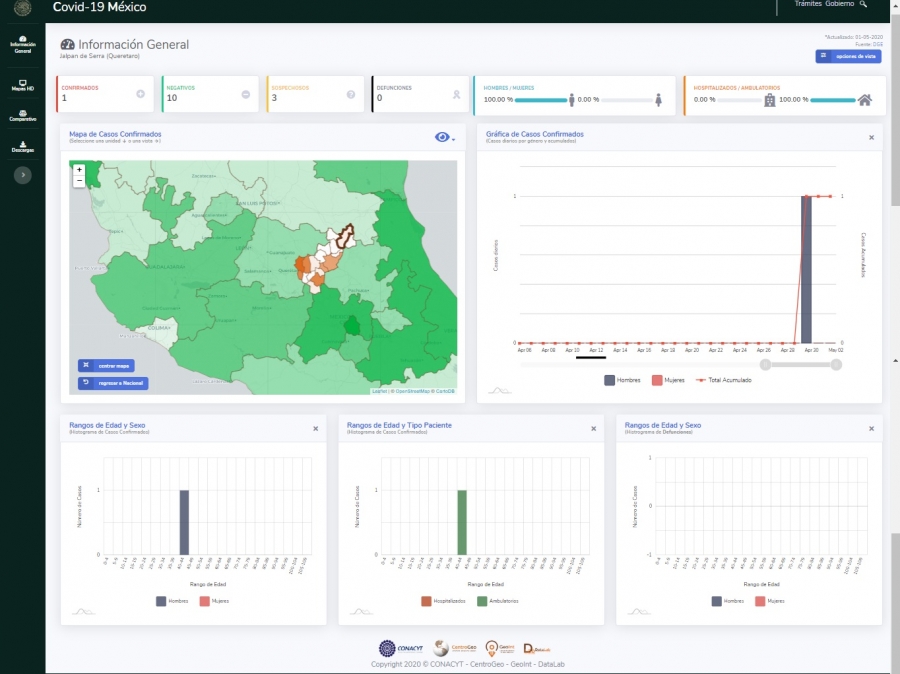Zoom out on the map
This screenshot has width=900, height=674.
tap(79, 182)
